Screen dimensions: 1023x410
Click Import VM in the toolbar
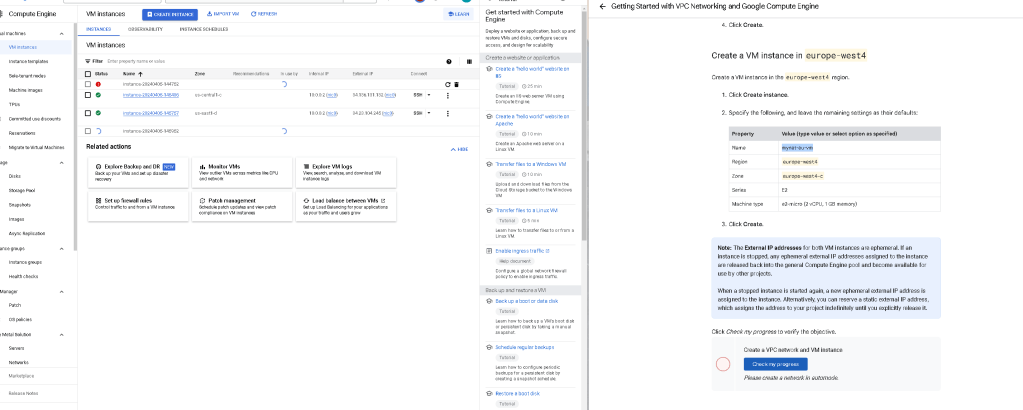(222, 14)
